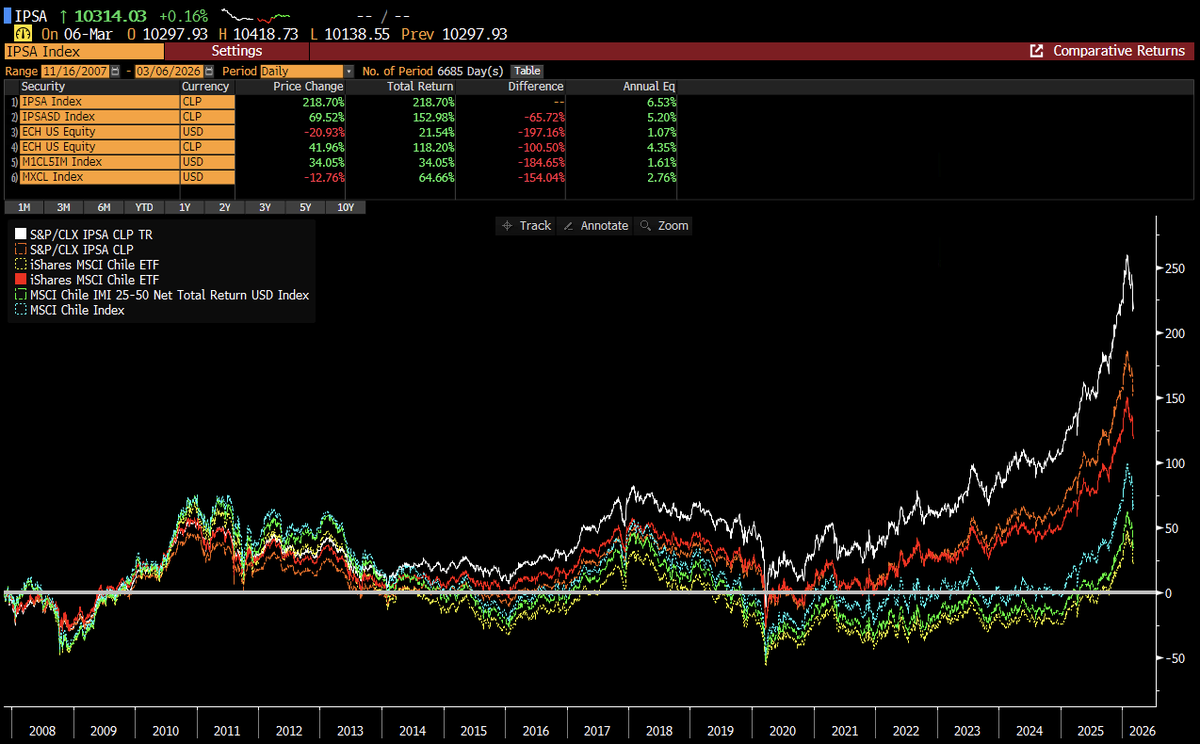Image resolution: width=1200 pixels, height=744 pixels.
Task: Select the 3Y range tab
Action: (x=265, y=208)
